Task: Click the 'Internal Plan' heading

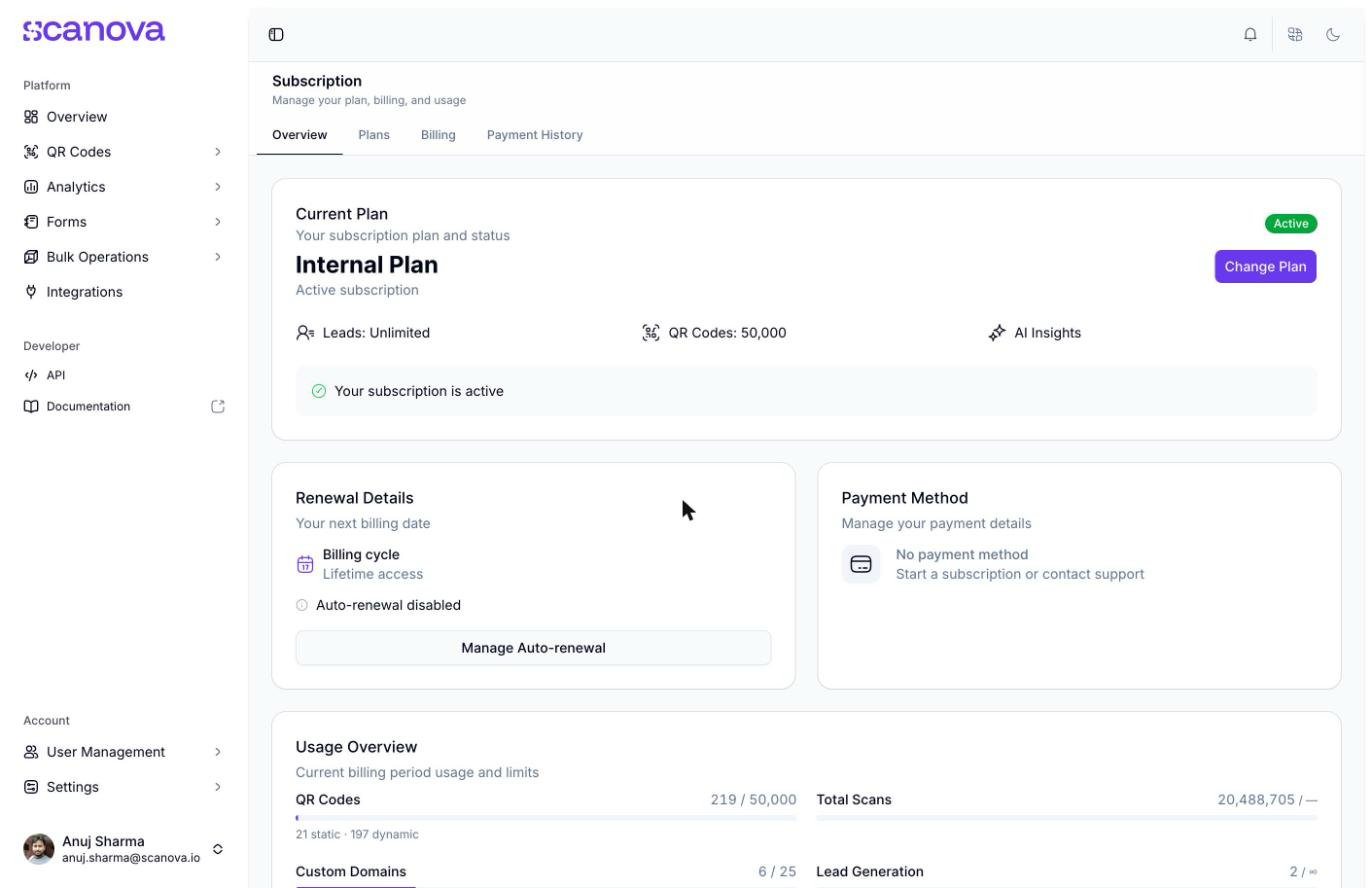Action: pyautogui.click(x=367, y=265)
